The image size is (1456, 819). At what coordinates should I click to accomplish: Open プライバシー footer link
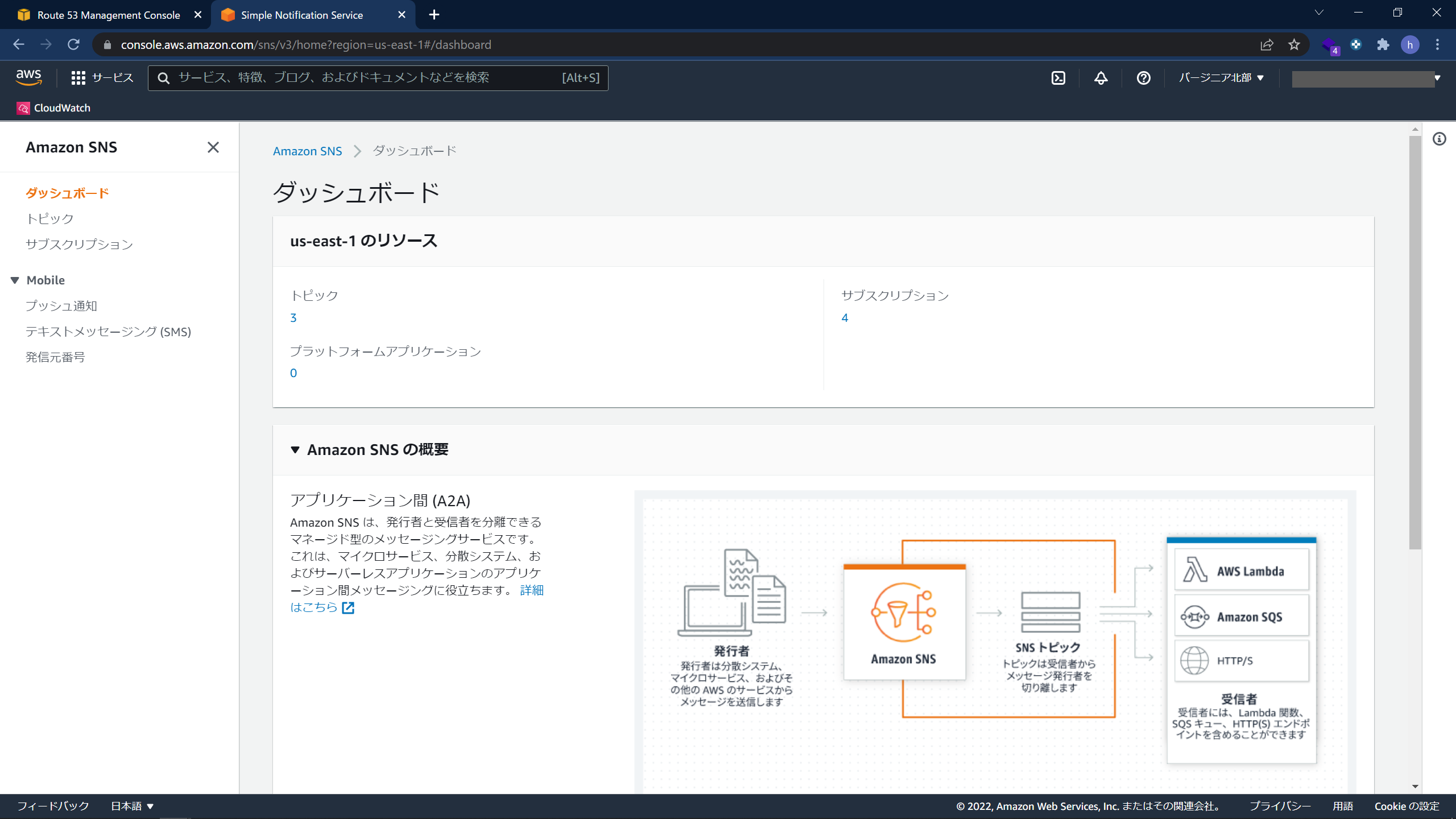click(1280, 806)
